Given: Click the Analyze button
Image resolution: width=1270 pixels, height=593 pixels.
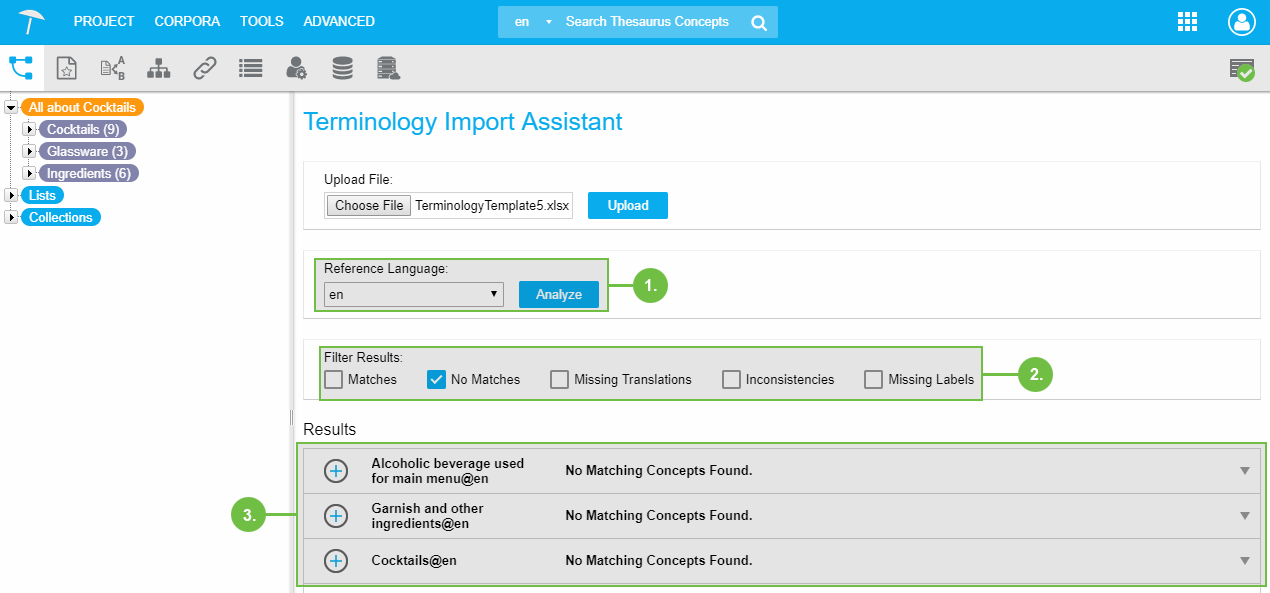Looking at the screenshot, I should [x=558, y=294].
